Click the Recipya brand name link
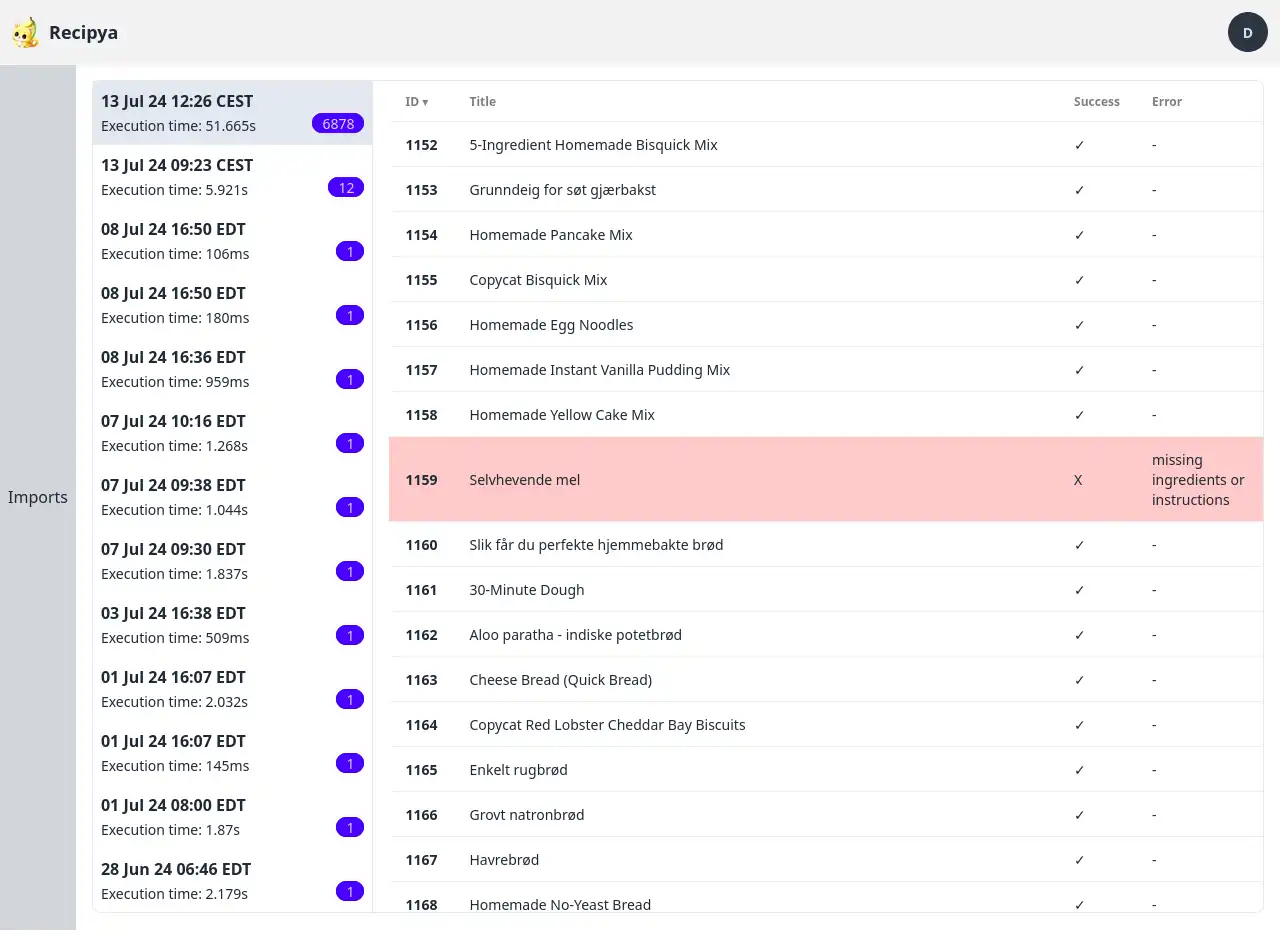Image resolution: width=1280 pixels, height=936 pixels. pos(83,33)
